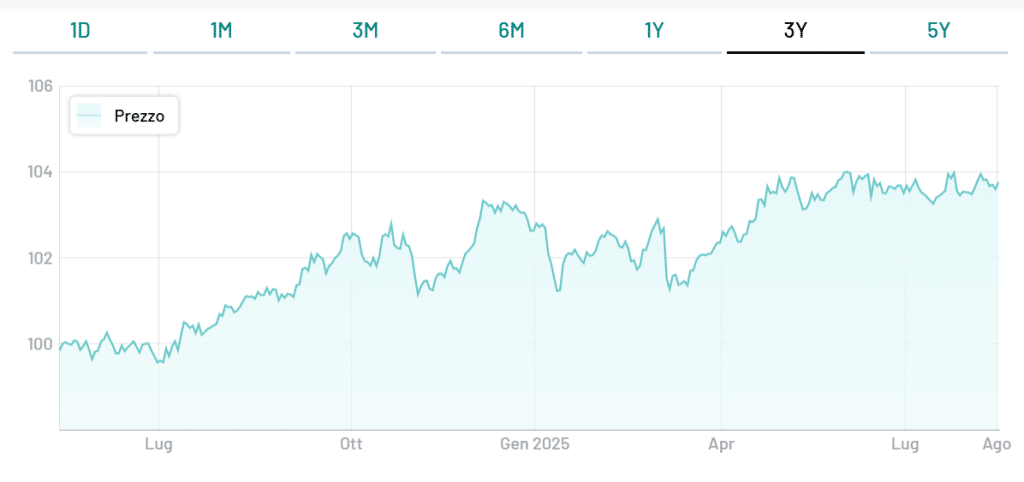Select the 102 y-axis tick label
1024x482 pixels.
click(x=40, y=258)
